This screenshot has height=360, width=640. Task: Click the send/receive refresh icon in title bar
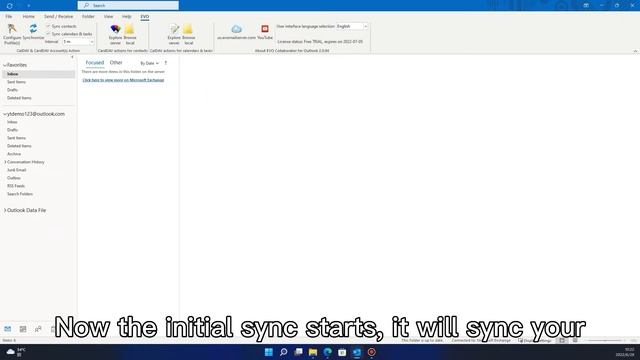click(x=9, y=6)
